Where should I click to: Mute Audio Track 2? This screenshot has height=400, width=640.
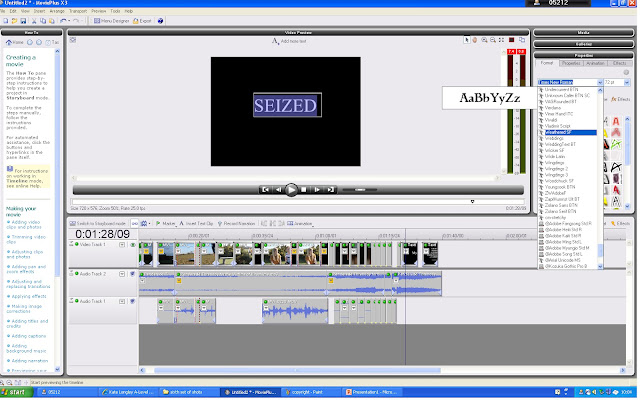pyautogui.click(x=132, y=274)
